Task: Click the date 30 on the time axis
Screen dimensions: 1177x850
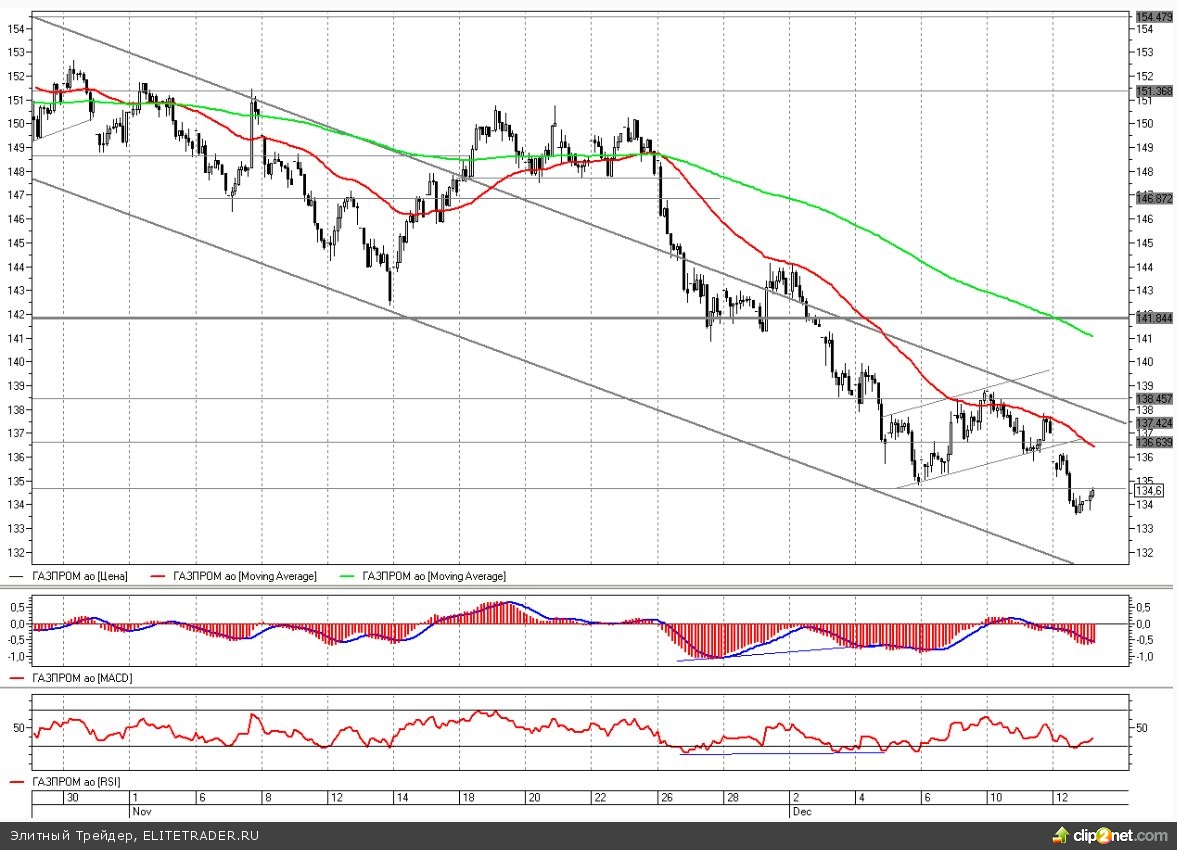Action: (x=71, y=798)
